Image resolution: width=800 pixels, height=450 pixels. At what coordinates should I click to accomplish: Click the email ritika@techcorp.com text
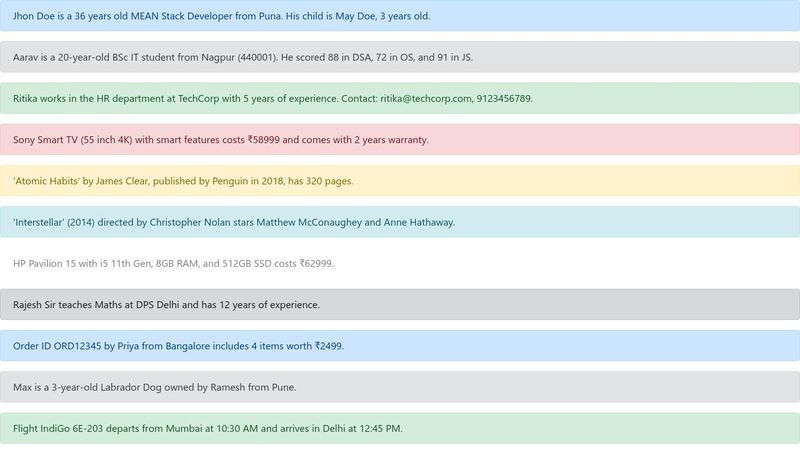click(425, 99)
